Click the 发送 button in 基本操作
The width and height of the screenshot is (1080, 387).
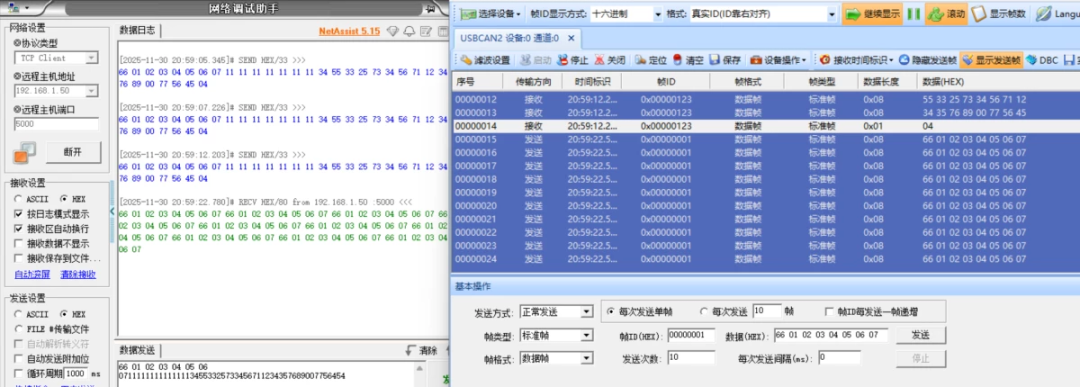click(x=920, y=335)
